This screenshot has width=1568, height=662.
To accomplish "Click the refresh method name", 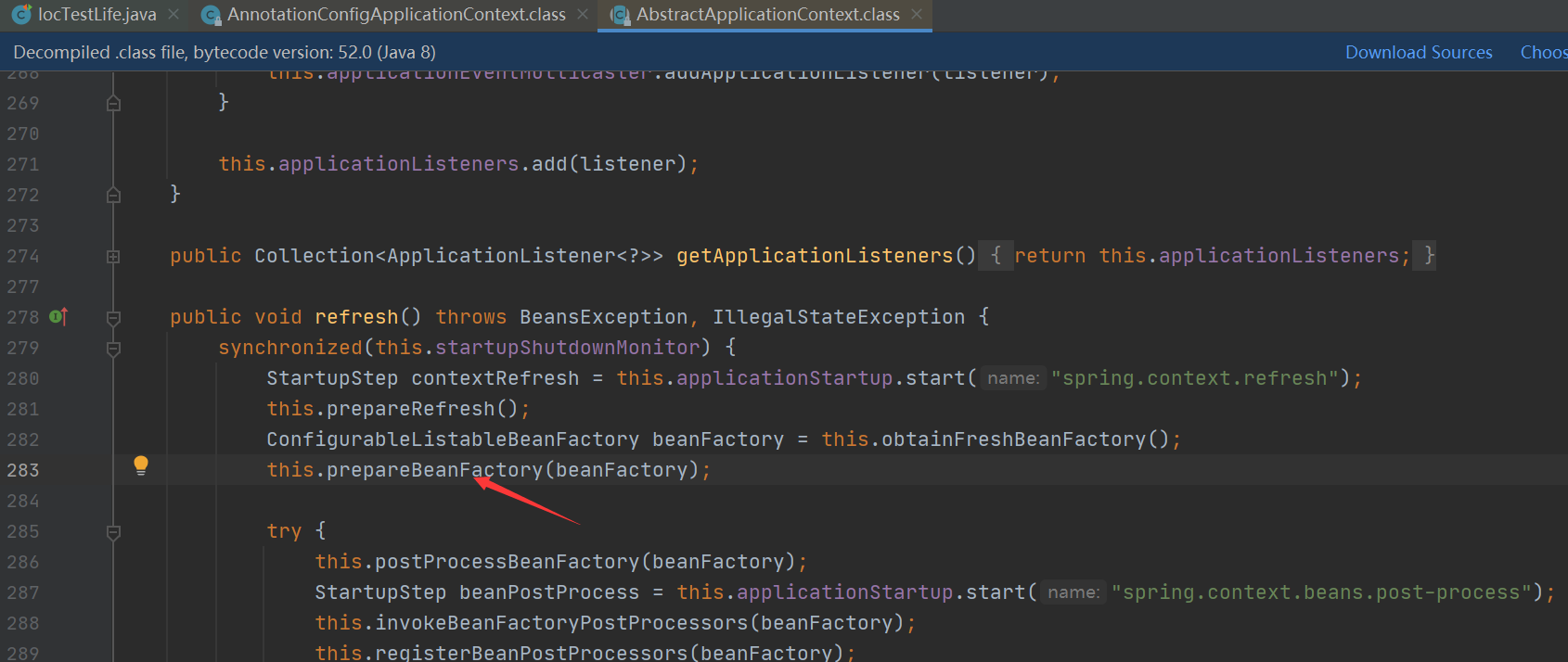I will click(x=356, y=317).
